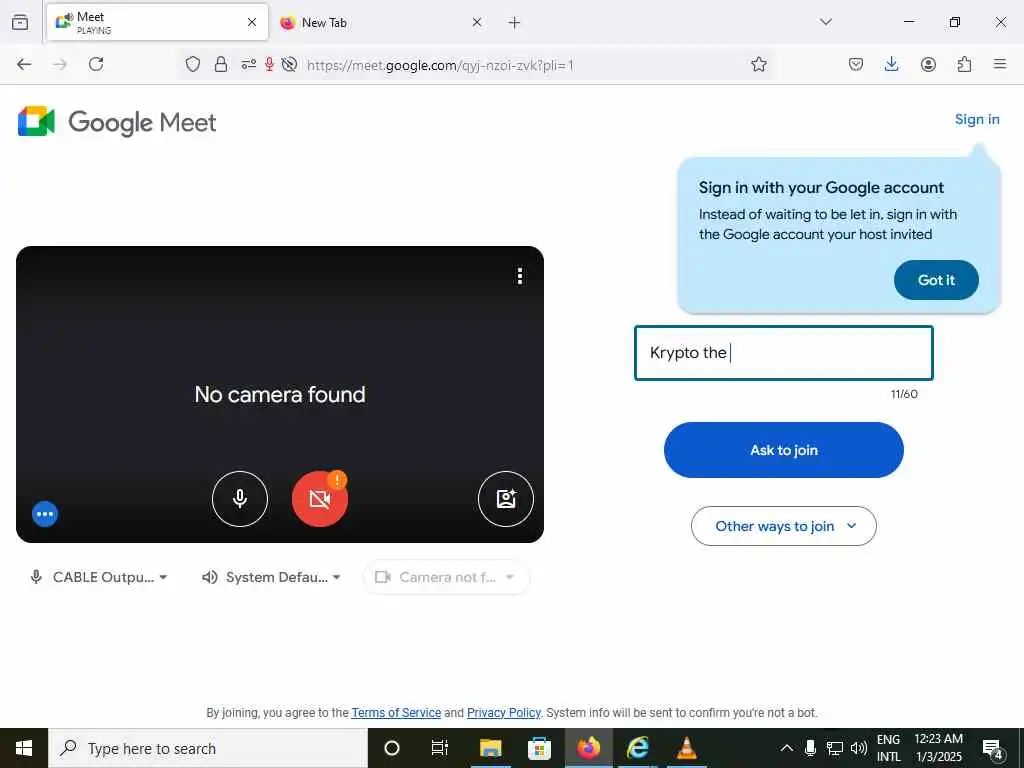Open Cortana circle icon

pos(392,748)
